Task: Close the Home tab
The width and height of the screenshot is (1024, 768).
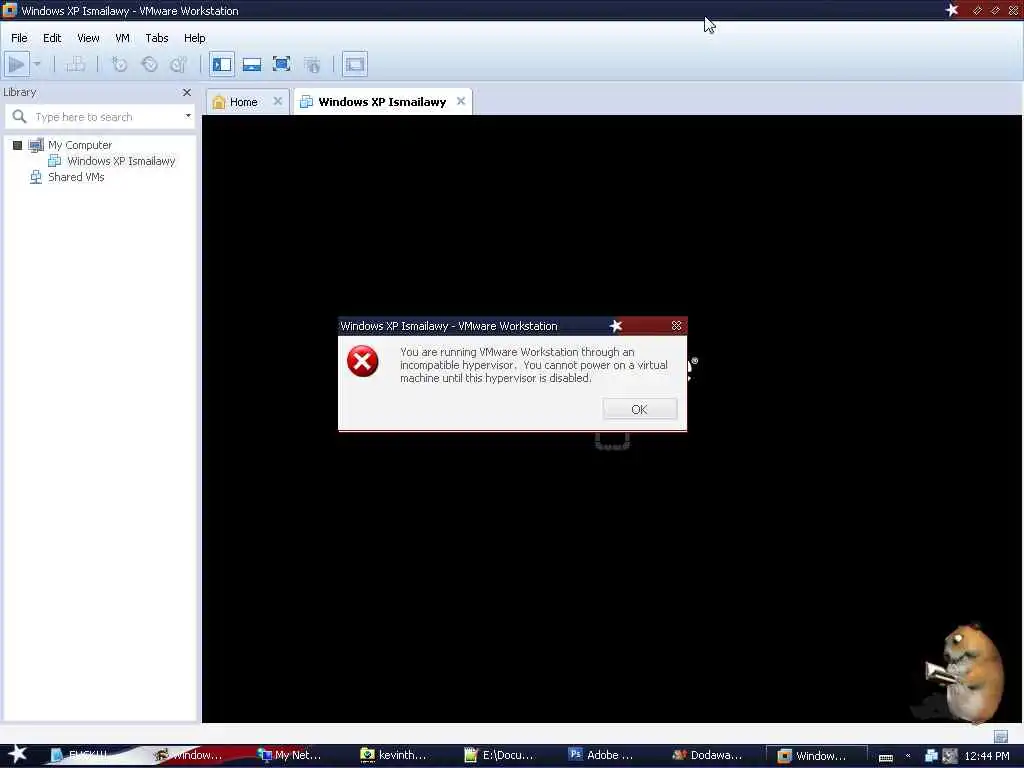Action: point(278,101)
